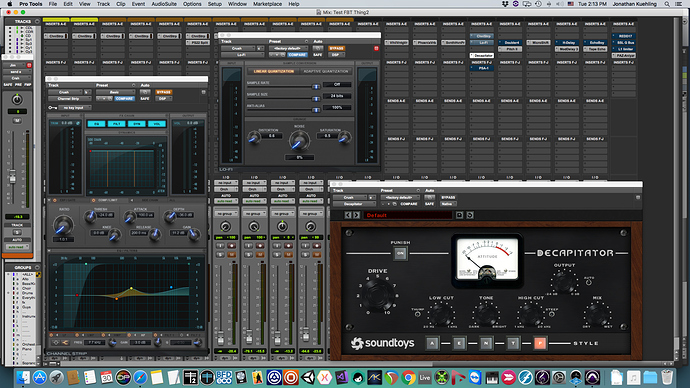Click the Channel Strip Knee knob
This screenshot has height=388, width=690.
pos(115,235)
